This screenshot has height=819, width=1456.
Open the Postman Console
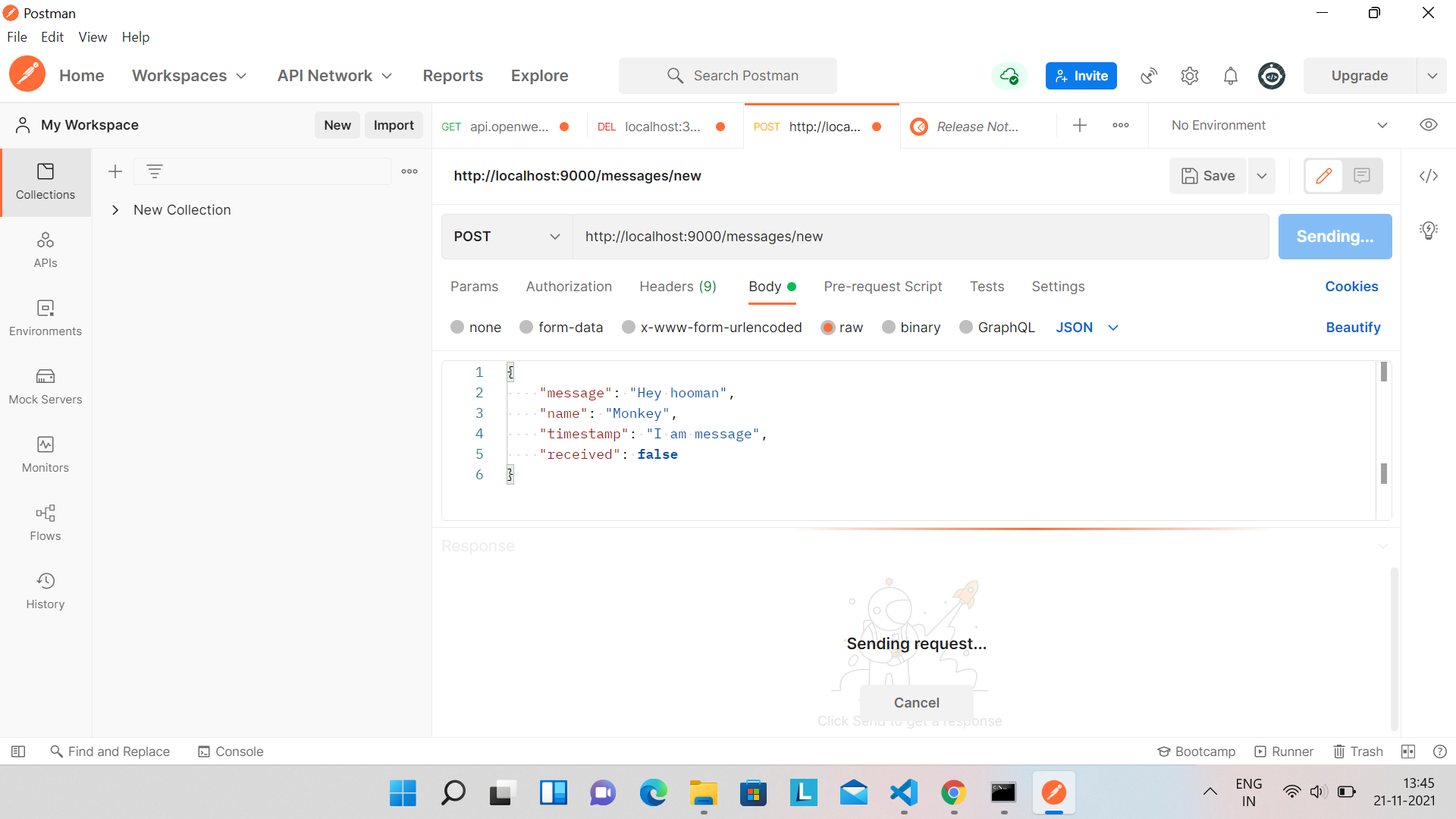(x=231, y=752)
